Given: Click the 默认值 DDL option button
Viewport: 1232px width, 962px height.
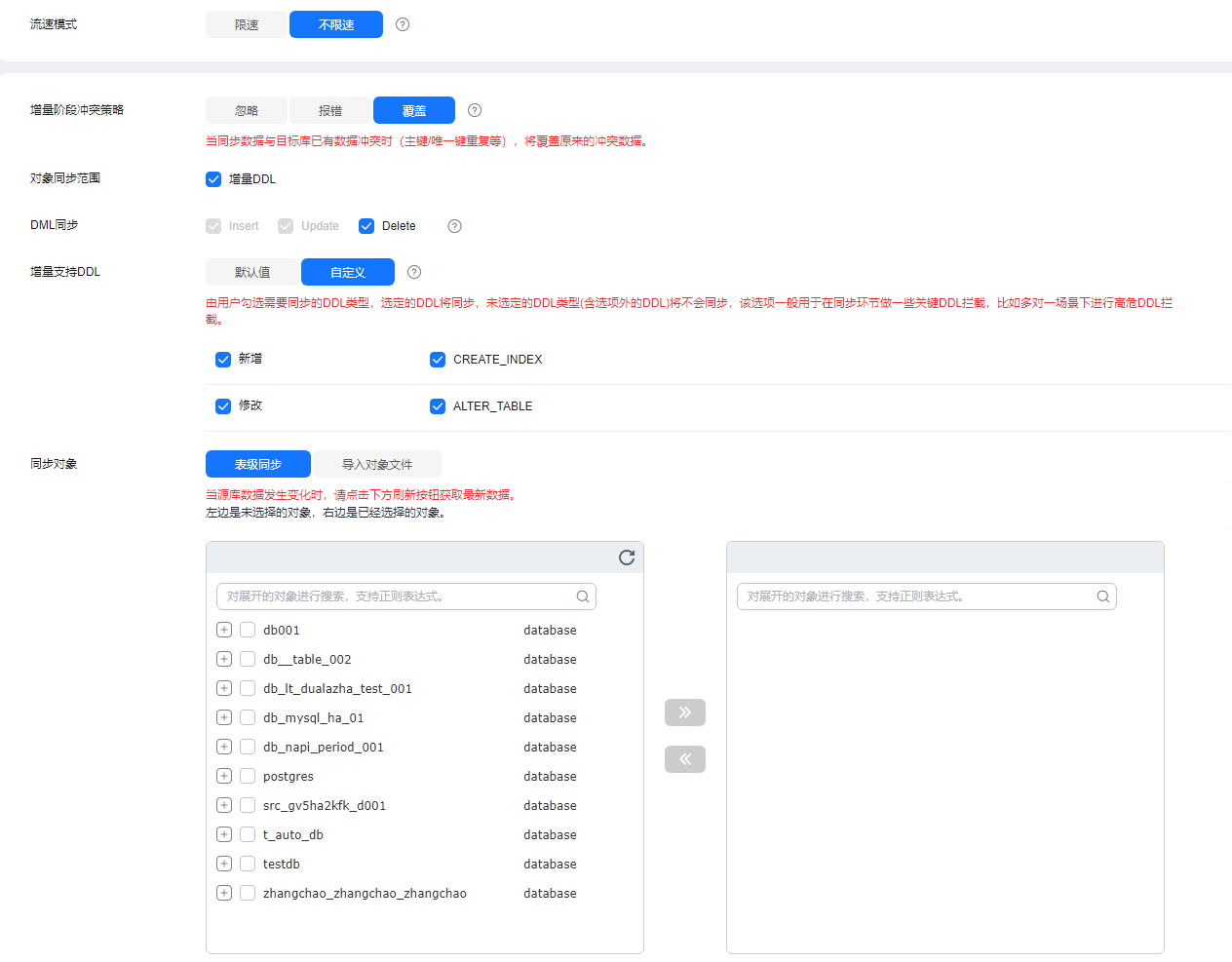Looking at the screenshot, I should click(x=251, y=272).
